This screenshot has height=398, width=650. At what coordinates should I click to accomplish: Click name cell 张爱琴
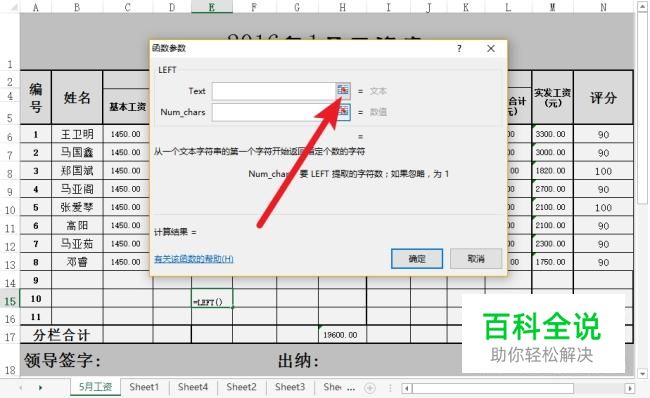point(77,207)
